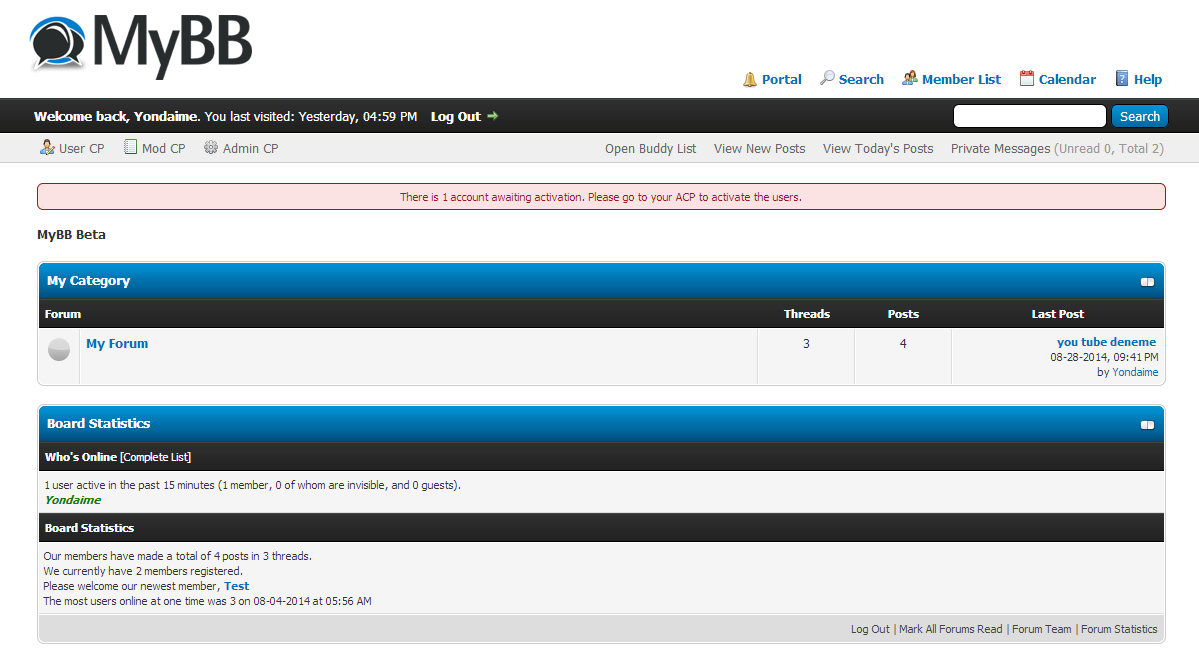Open the Help page
The image size is (1199, 649).
[x=1148, y=80]
